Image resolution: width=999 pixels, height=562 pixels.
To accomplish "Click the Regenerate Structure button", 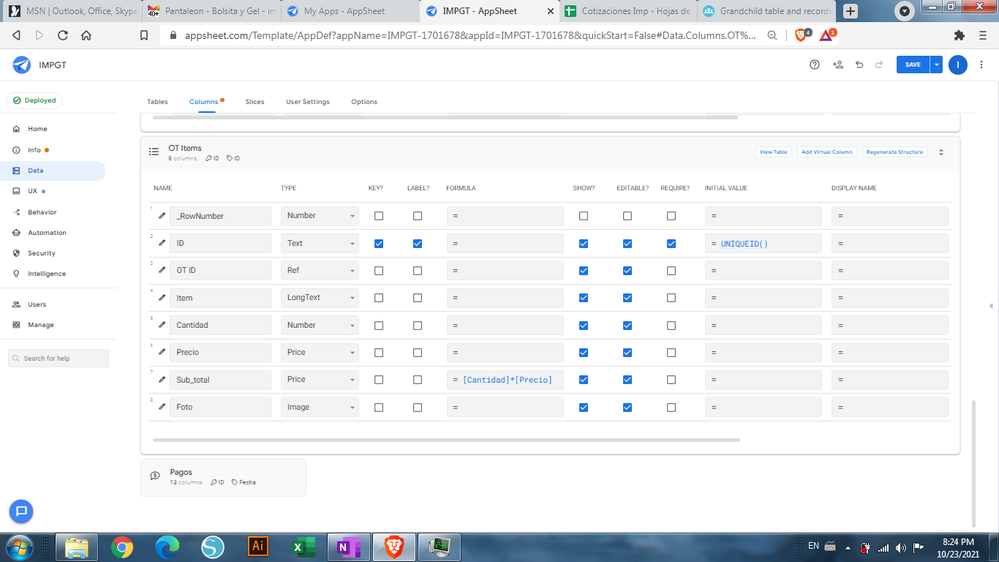I will (x=895, y=152).
